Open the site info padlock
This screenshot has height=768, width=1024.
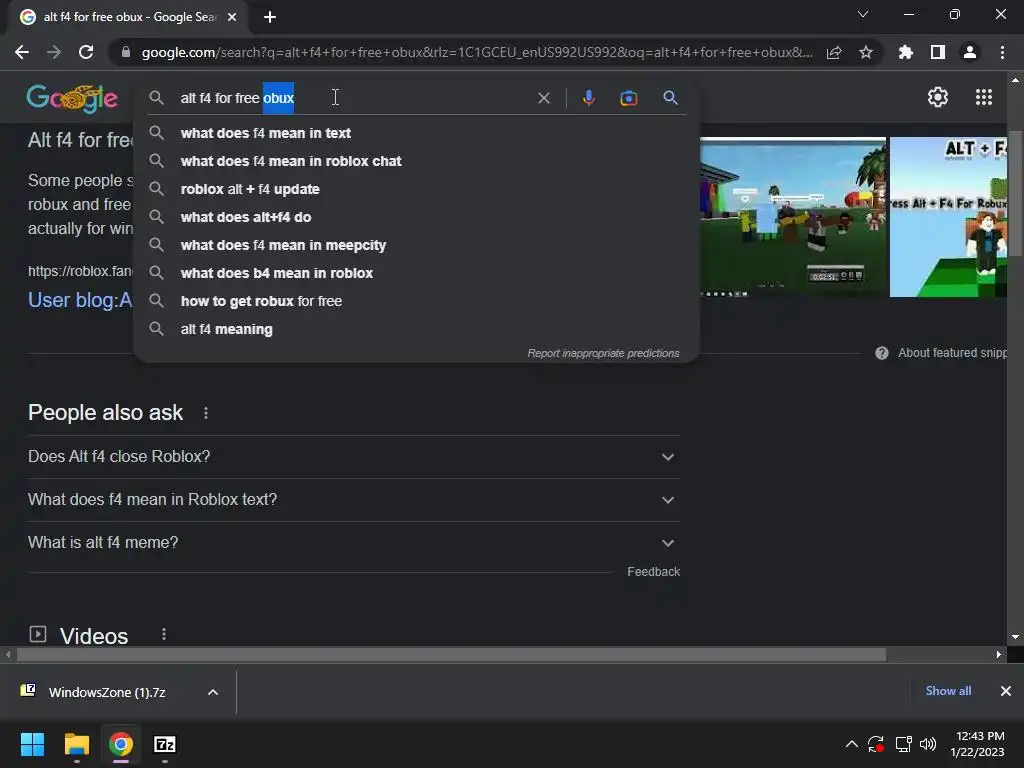point(126,52)
